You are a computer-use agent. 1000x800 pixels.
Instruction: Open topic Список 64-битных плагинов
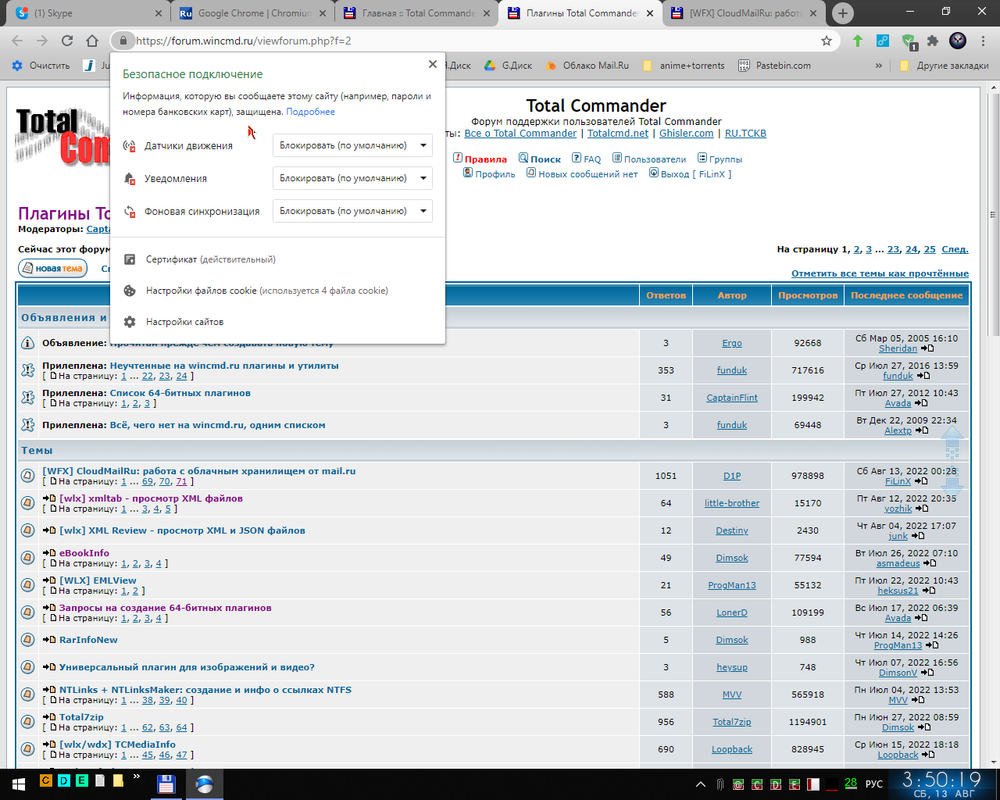pos(180,393)
